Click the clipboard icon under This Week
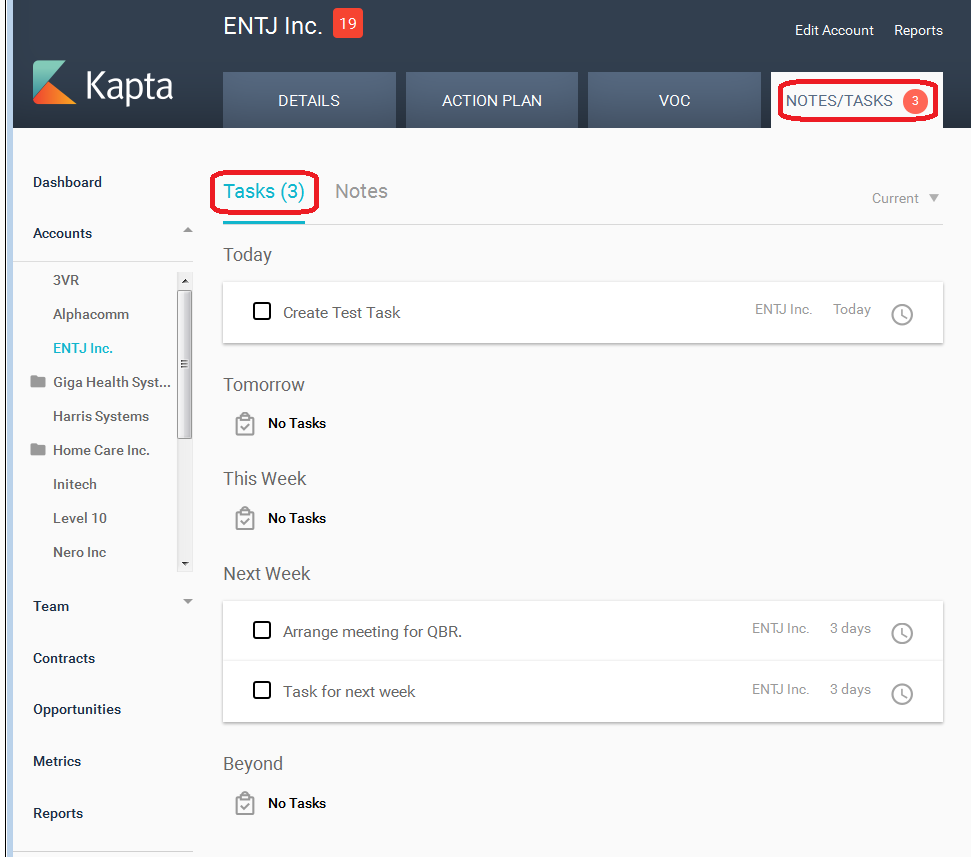The width and height of the screenshot is (971, 857). (x=245, y=518)
